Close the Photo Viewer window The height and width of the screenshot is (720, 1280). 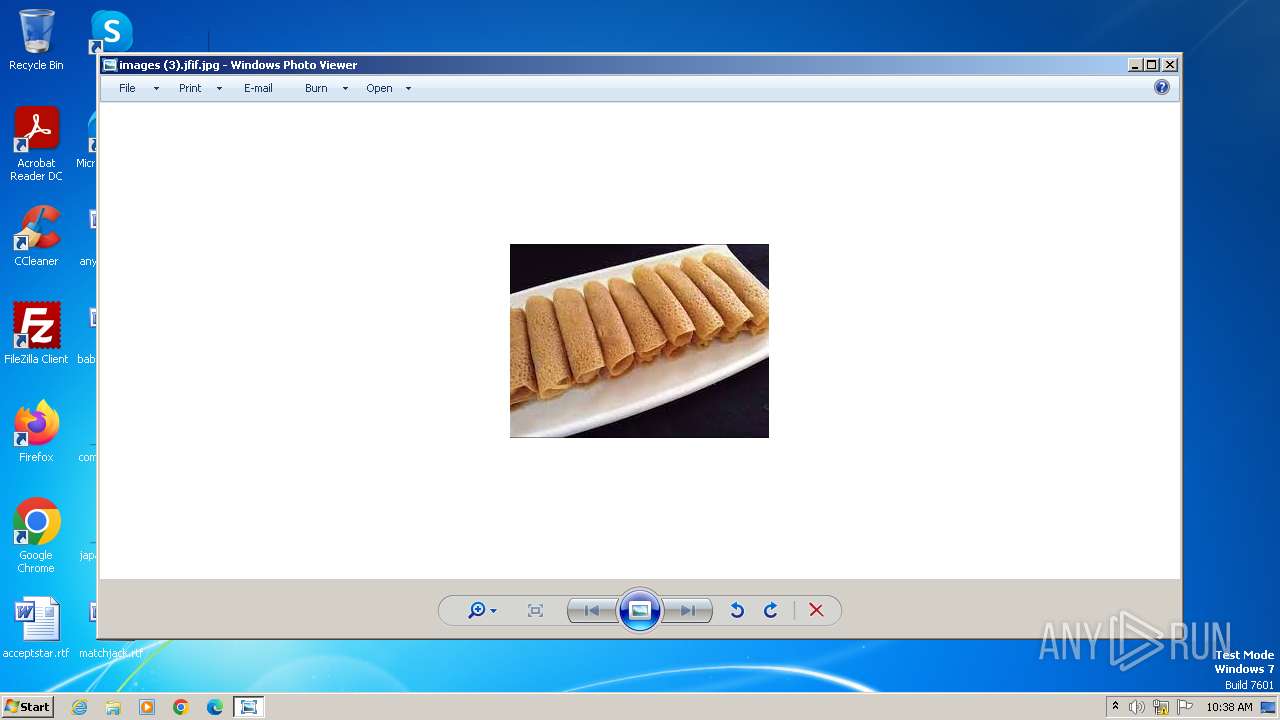coord(1169,65)
